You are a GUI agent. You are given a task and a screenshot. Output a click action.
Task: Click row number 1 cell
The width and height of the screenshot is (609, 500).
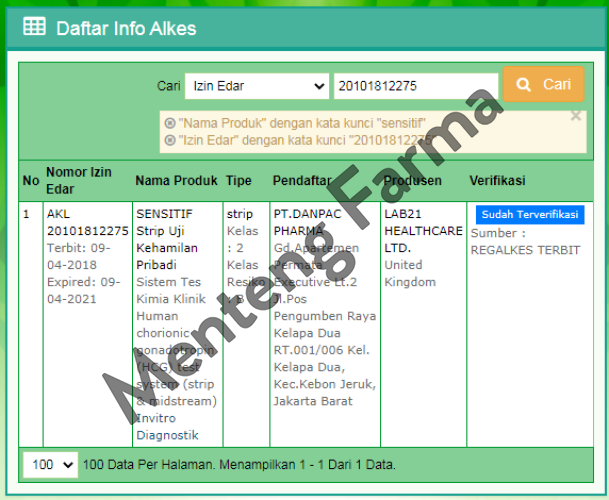26,214
